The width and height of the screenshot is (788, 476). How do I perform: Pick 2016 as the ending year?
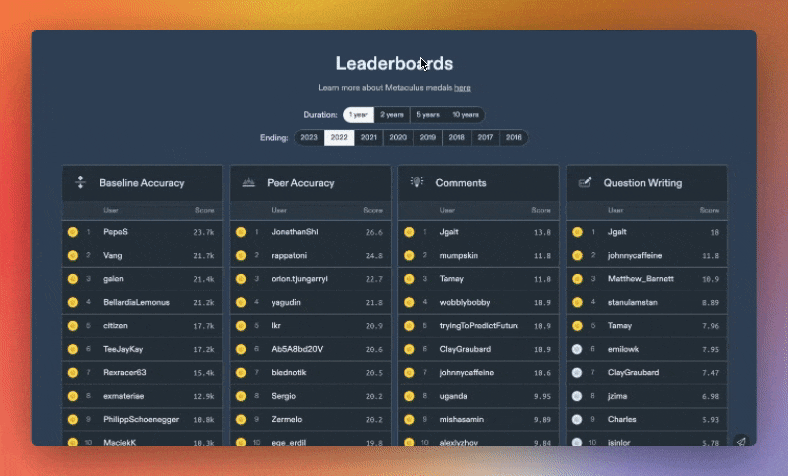513,138
